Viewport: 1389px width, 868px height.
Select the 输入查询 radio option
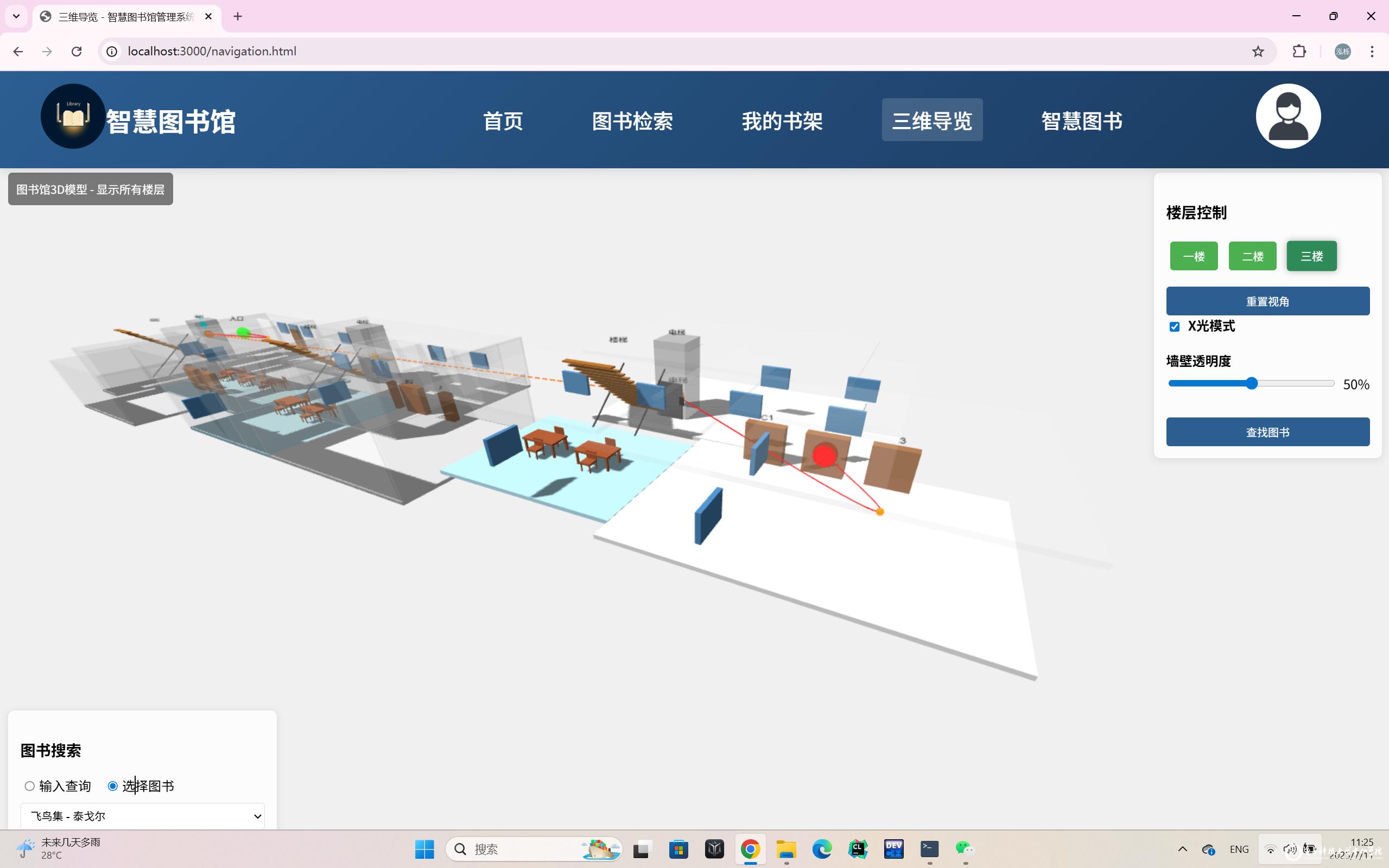point(30,786)
